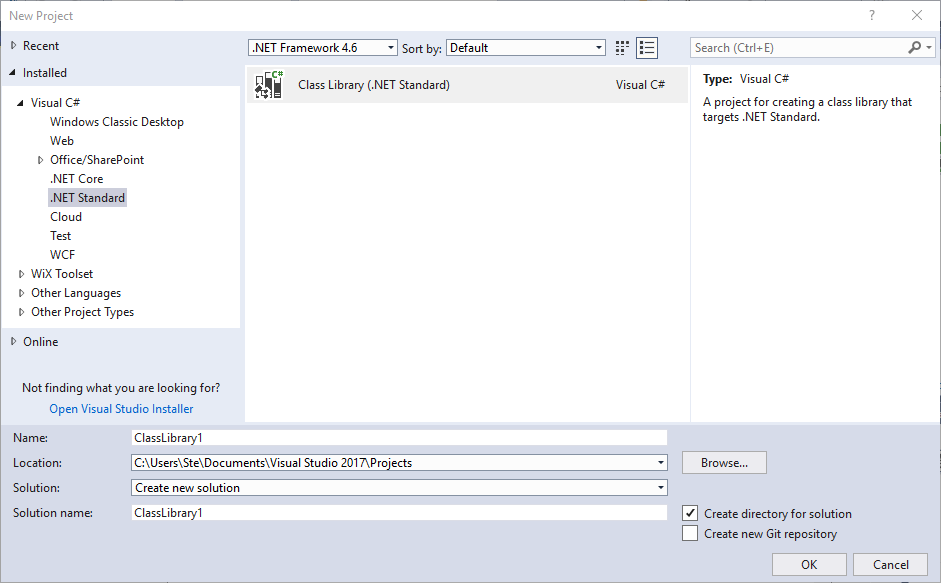Open the Sort by dropdown
The height and width of the screenshot is (583, 941).
pos(598,47)
